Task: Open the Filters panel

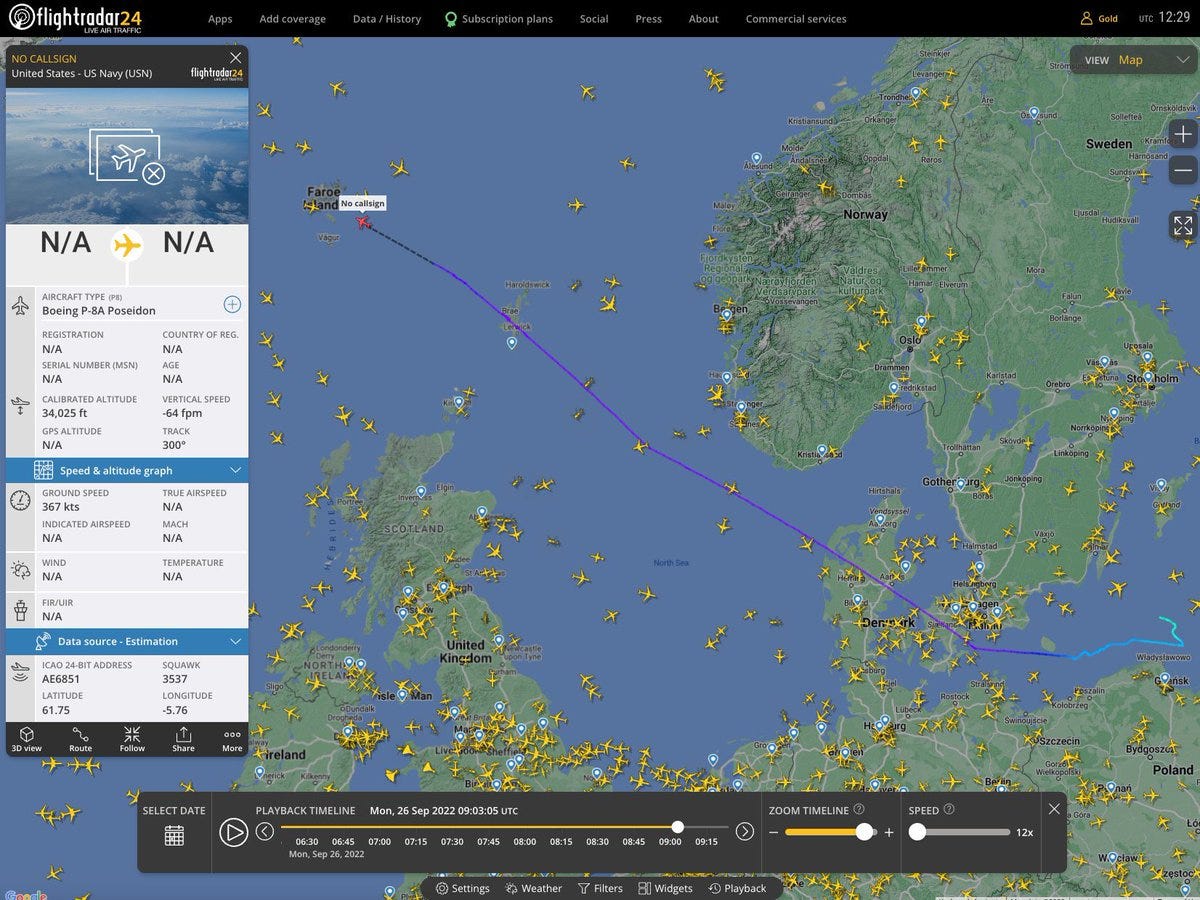Action: point(600,888)
